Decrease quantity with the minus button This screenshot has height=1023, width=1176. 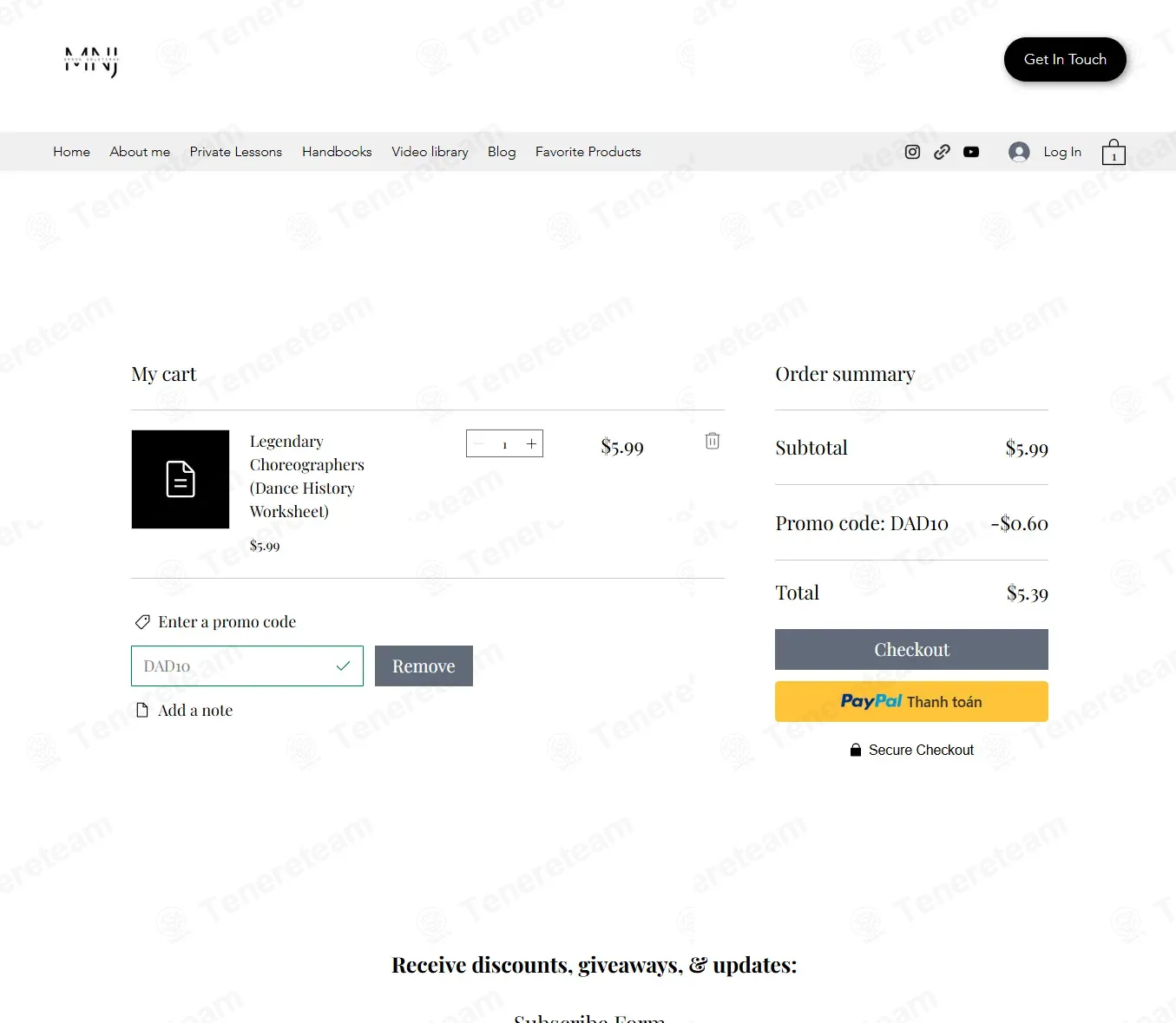[478, 443]
